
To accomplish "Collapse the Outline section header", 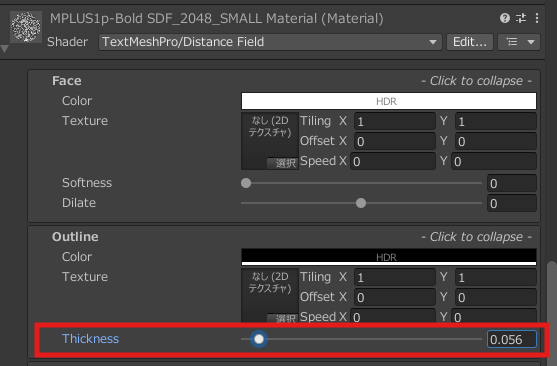I will [x=284, y=237].
